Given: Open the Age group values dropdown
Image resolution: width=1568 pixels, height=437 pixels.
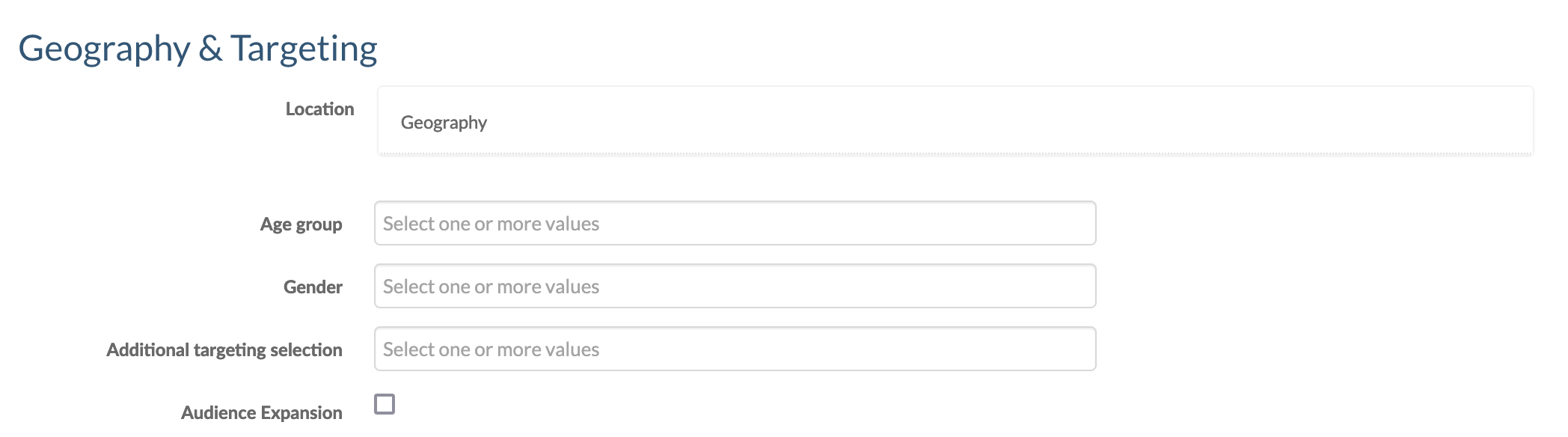Looking at the screenshot, I should (x=735, y=223).
